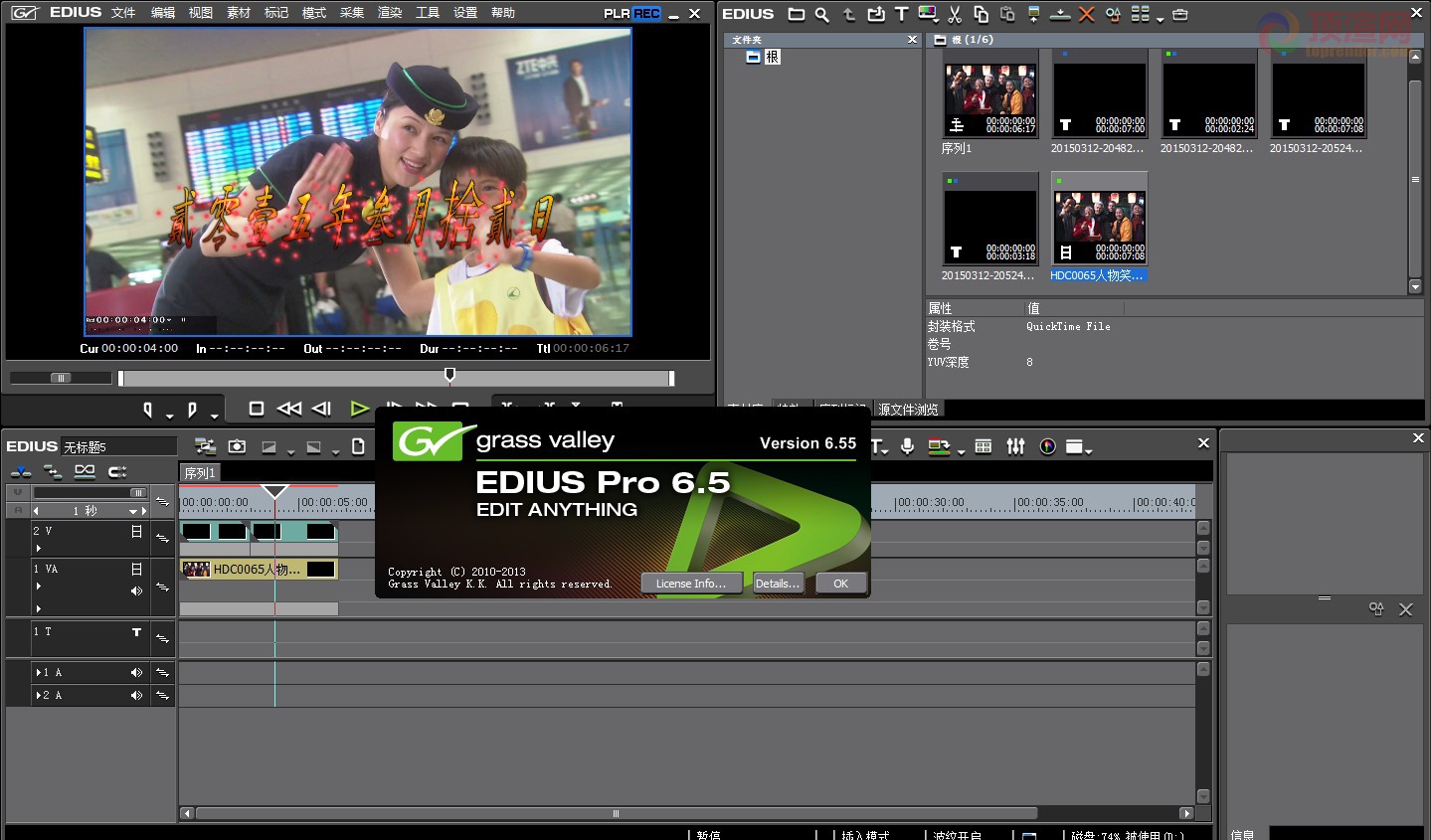Mute audio on 1 VA track
This screenshot has width=1431, height=840.
pyautogui.click(x=136, y=590)
